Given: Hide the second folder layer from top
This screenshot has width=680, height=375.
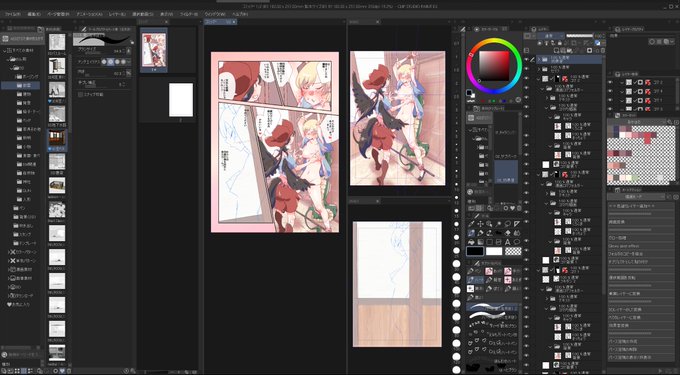Looking at the screenshot, I should pyautogui.click(x=526, y=69).
